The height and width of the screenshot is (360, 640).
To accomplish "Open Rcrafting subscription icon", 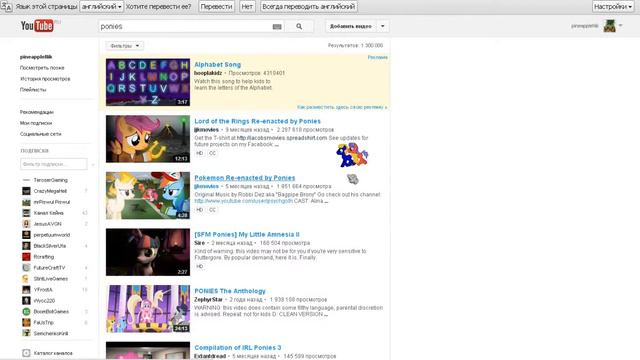I will (26, 257).
